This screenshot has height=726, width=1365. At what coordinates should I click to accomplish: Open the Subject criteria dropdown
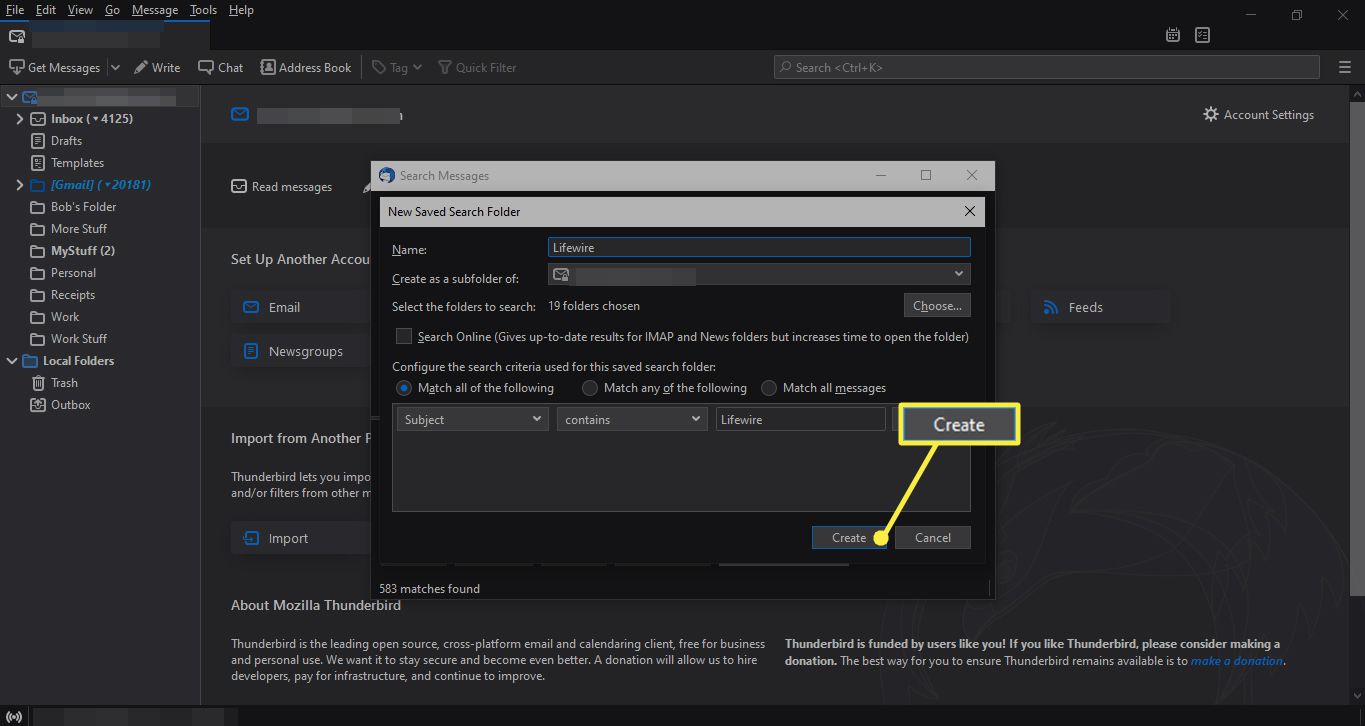[x=472, y=420]
